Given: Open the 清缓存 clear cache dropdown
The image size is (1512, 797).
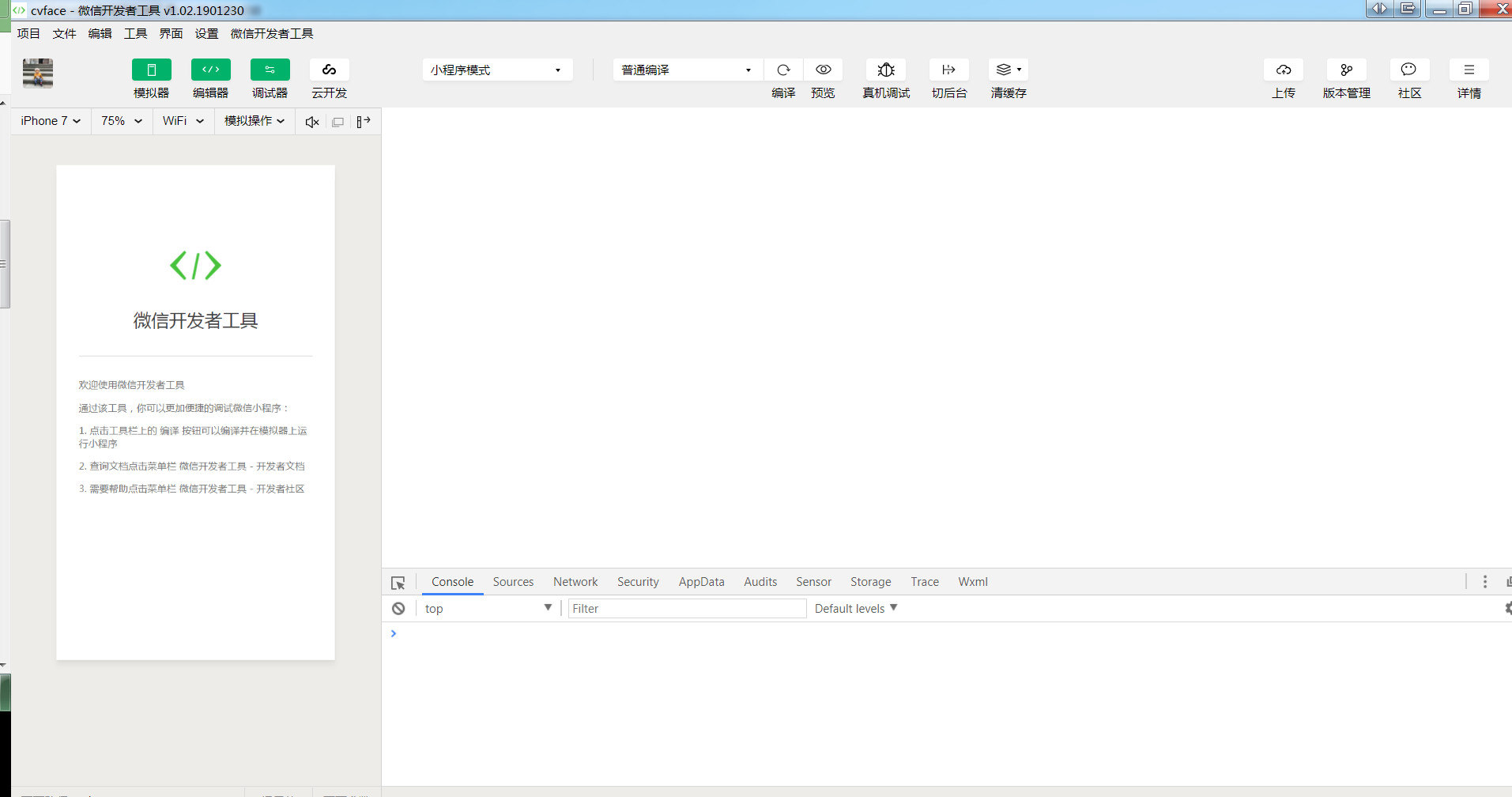Looking at the screenshot, I should pos(1009,70).
